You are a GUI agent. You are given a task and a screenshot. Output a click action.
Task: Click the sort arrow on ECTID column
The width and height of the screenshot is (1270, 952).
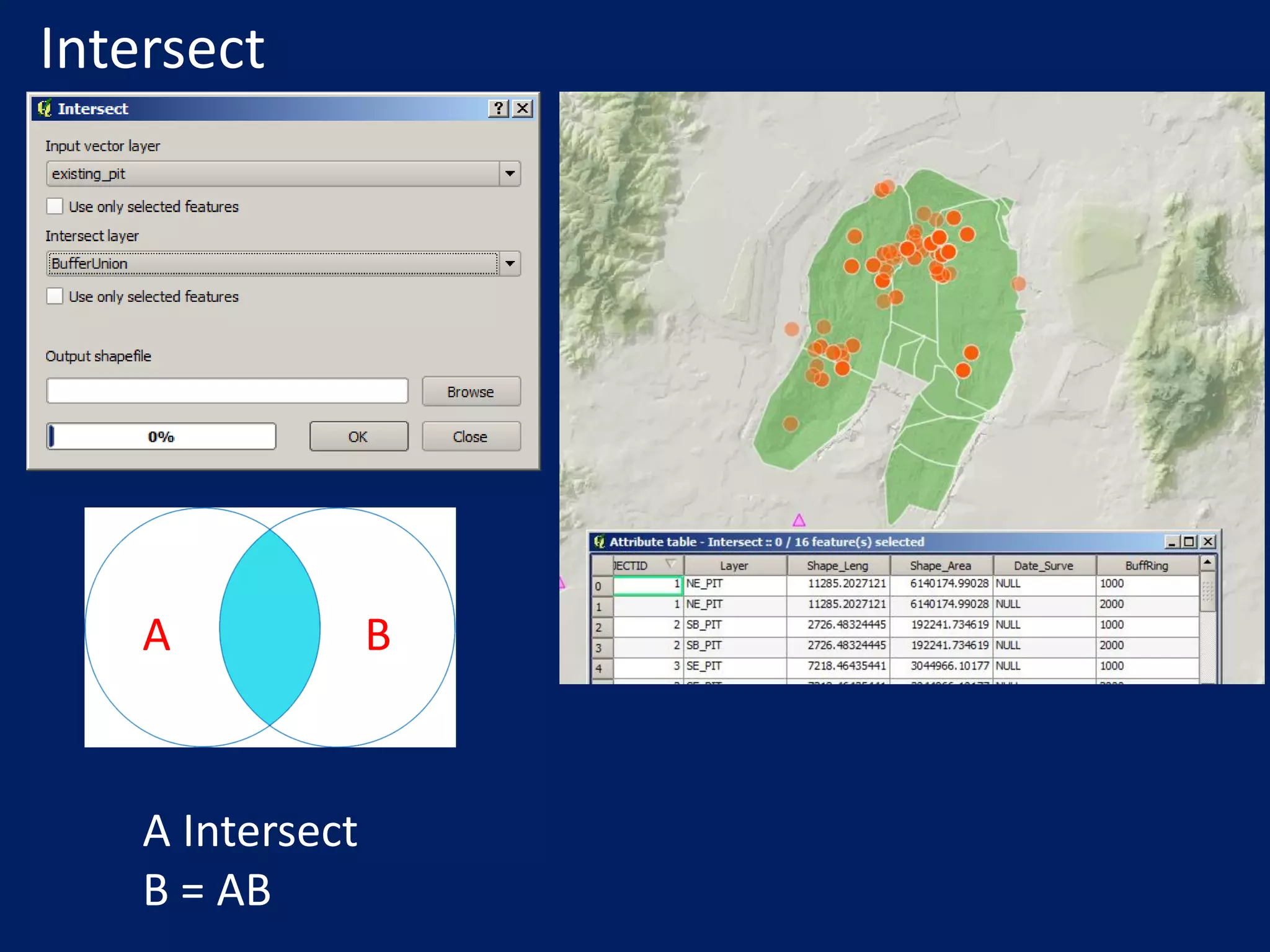tap(670, 564)
